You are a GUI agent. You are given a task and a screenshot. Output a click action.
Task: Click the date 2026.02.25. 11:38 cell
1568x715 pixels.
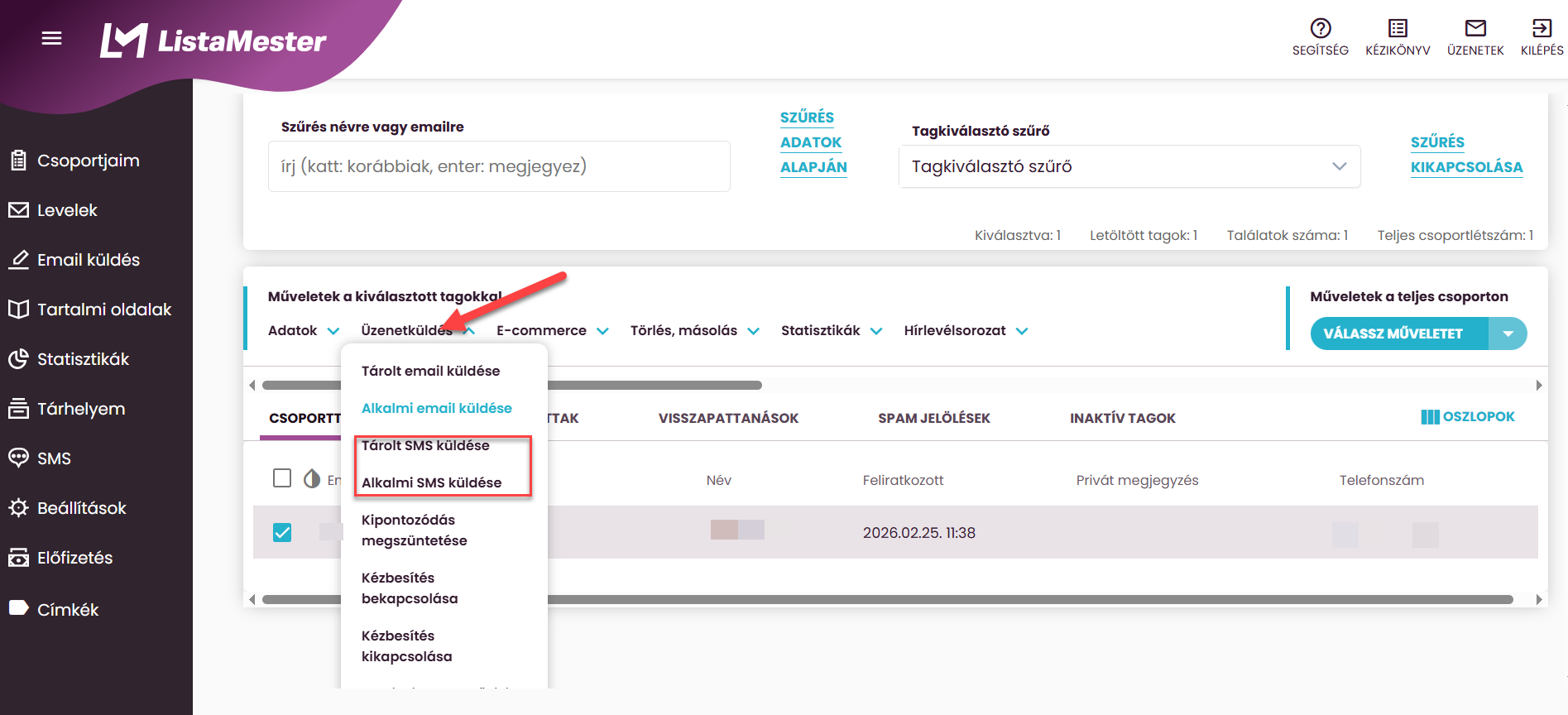pos(918,533)
